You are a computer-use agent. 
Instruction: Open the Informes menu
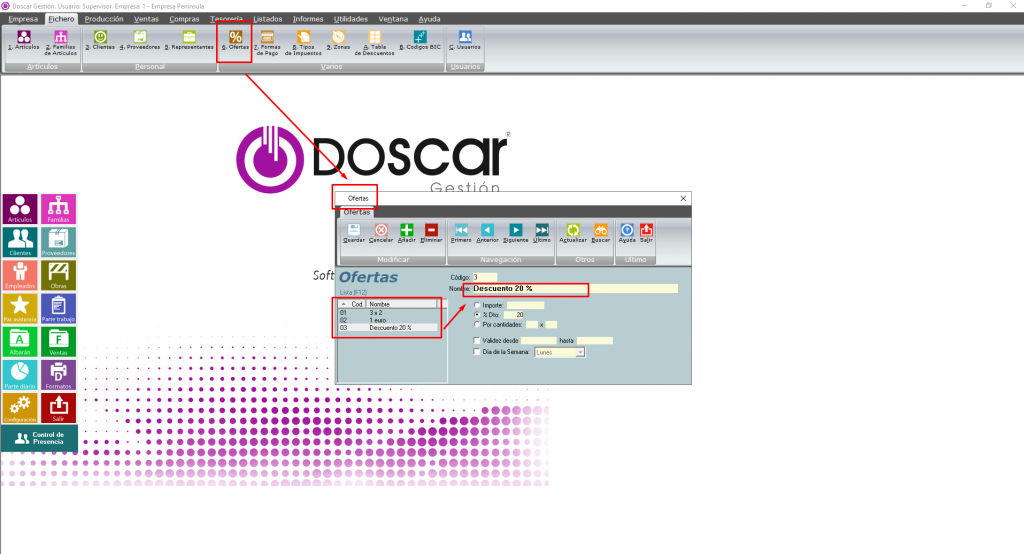[308, 19]
